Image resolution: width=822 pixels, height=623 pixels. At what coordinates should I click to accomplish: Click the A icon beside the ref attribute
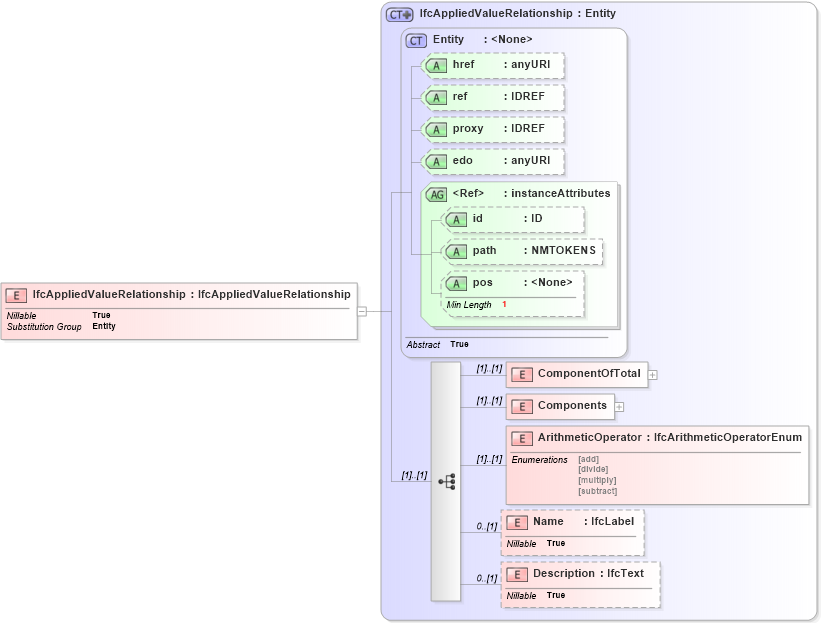coord(437,97)
